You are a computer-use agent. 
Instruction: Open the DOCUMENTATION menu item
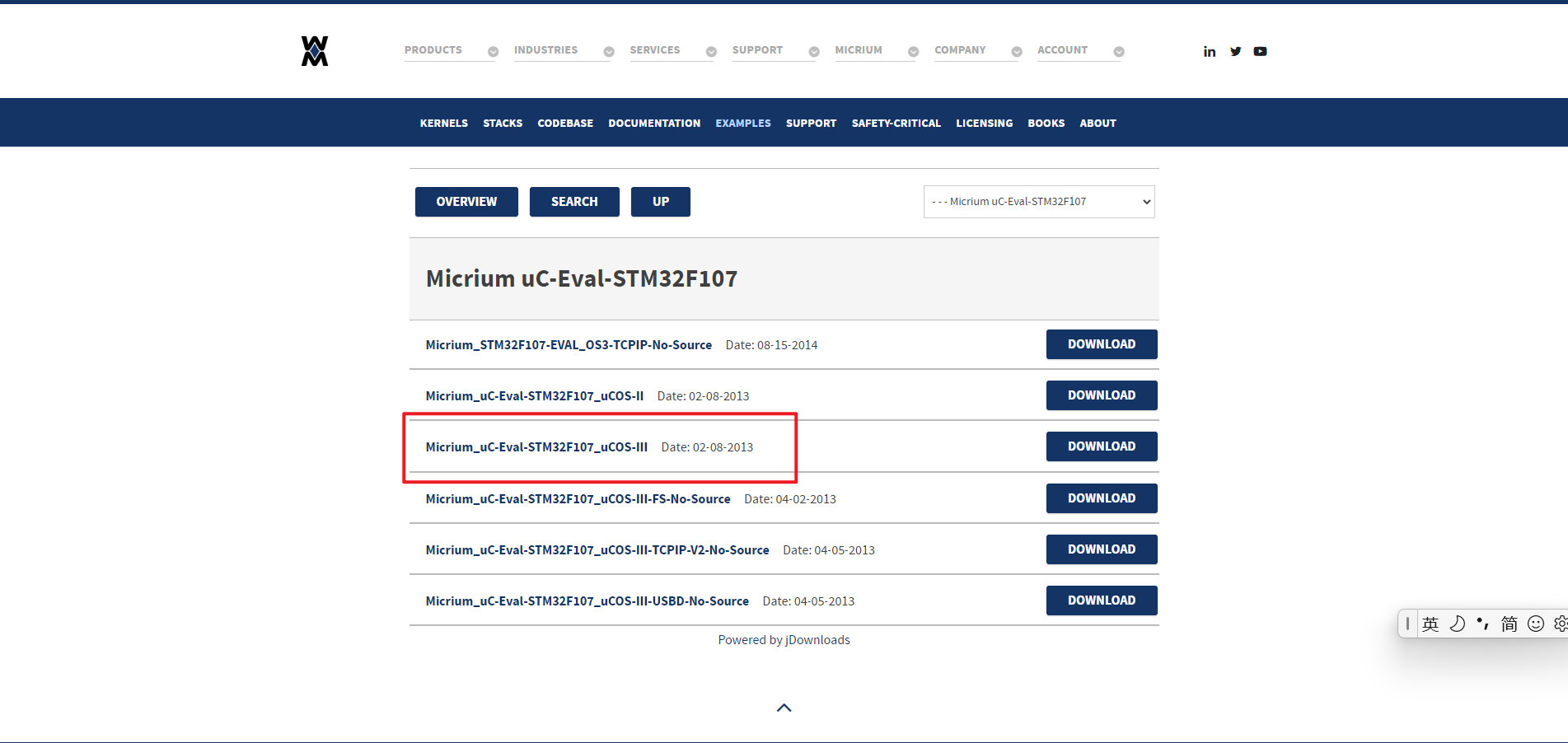654,123
